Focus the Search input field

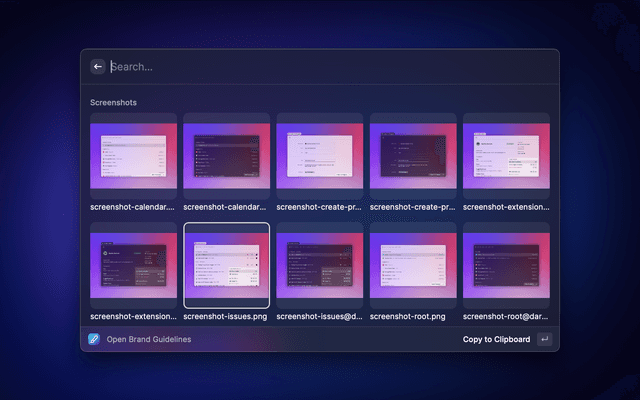click(320, 67)
